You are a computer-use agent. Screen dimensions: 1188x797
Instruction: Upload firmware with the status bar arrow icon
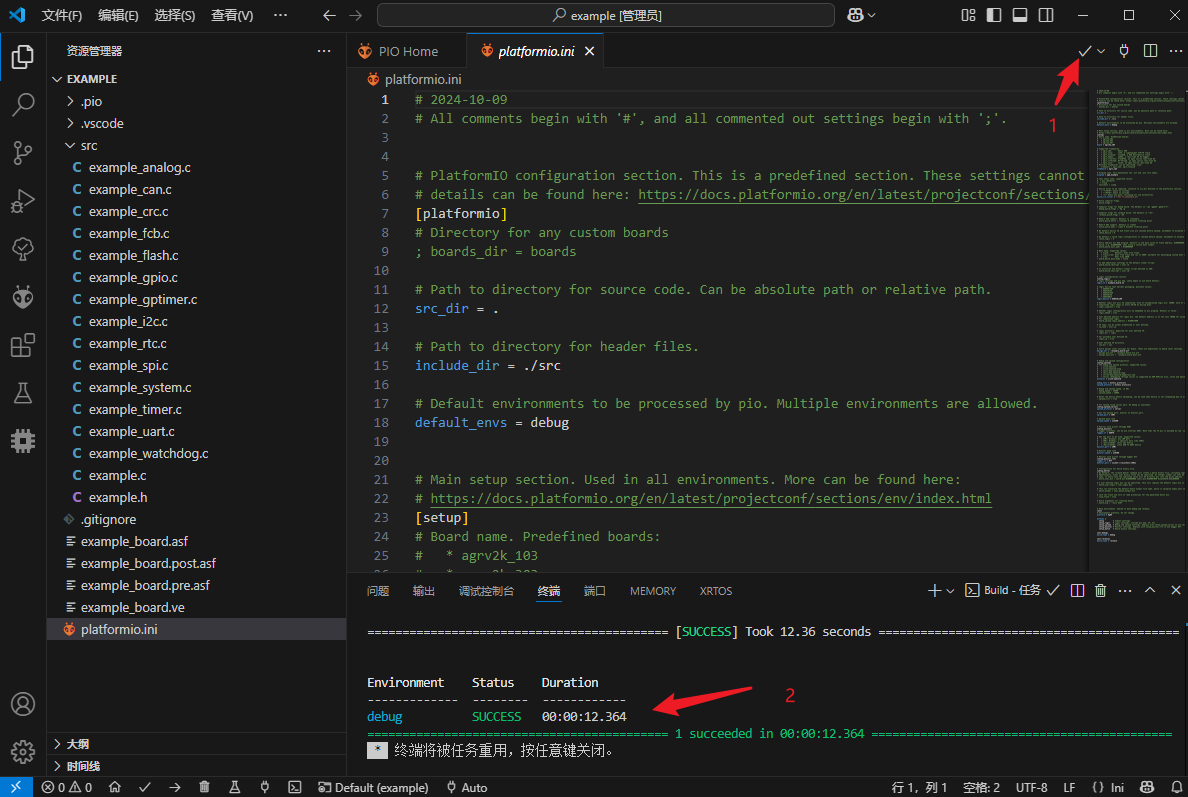173,787
